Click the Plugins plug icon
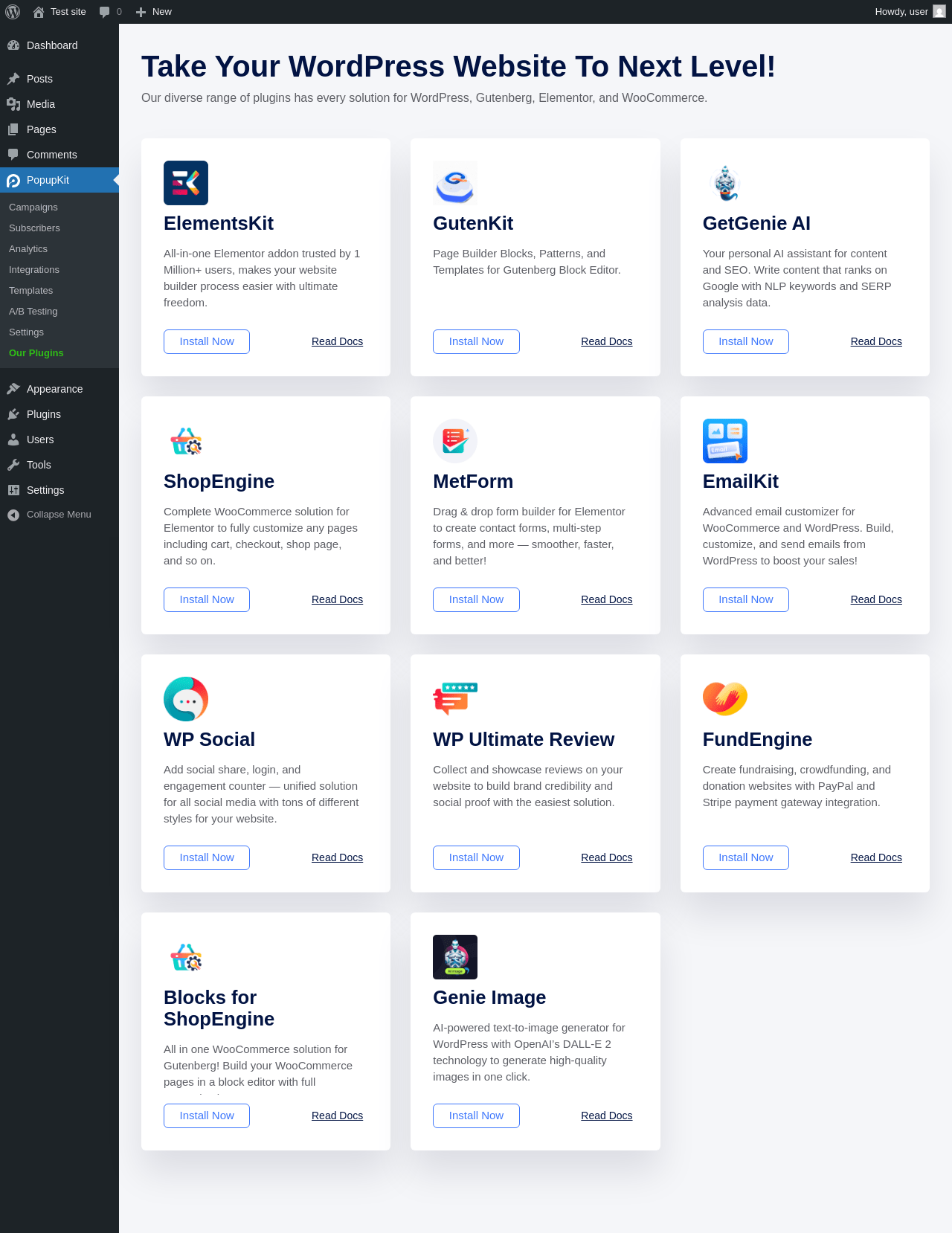The width and height of the screenshot is (952, 1233). pos(13,414)
